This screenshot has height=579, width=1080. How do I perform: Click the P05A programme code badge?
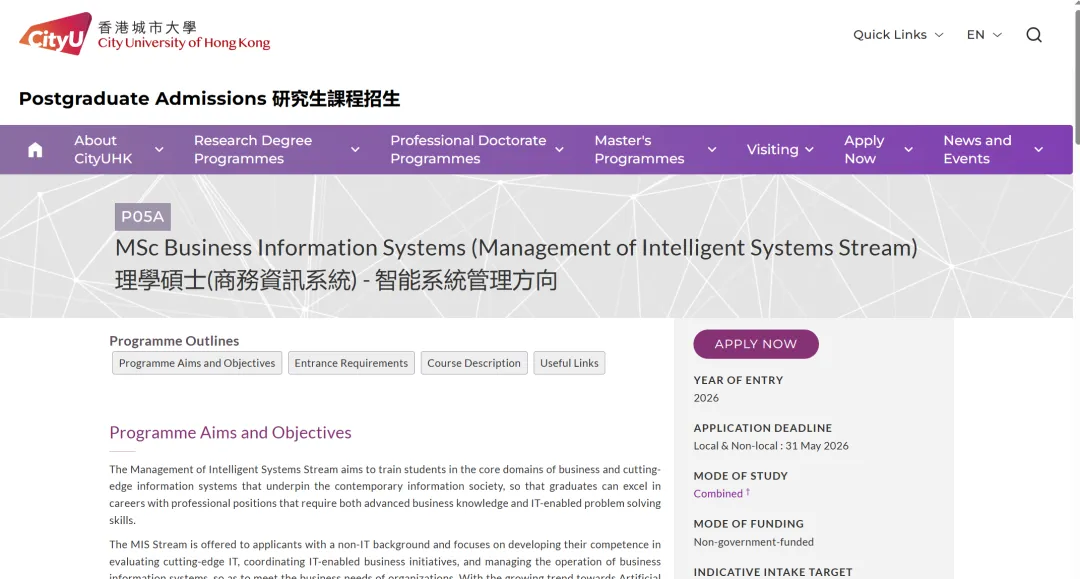pyautogui.click(x=142, y=217)
